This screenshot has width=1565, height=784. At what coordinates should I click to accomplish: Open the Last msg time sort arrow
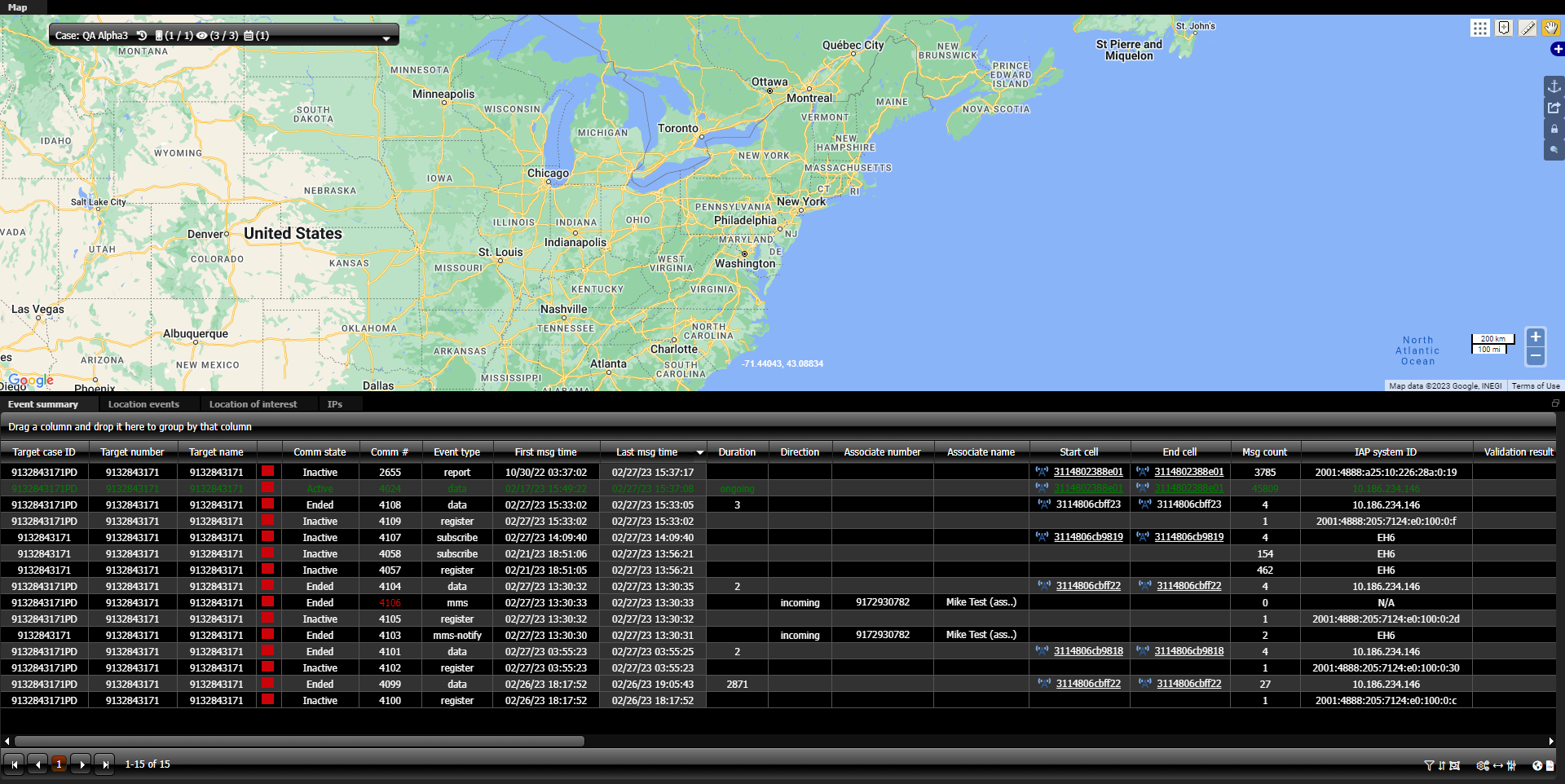(699, 452)
